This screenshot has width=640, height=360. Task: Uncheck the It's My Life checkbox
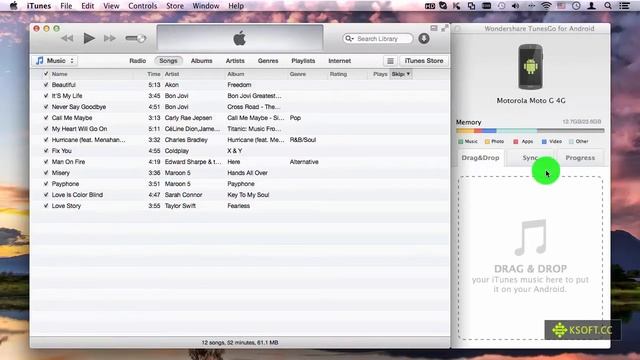tap(46, 96)
